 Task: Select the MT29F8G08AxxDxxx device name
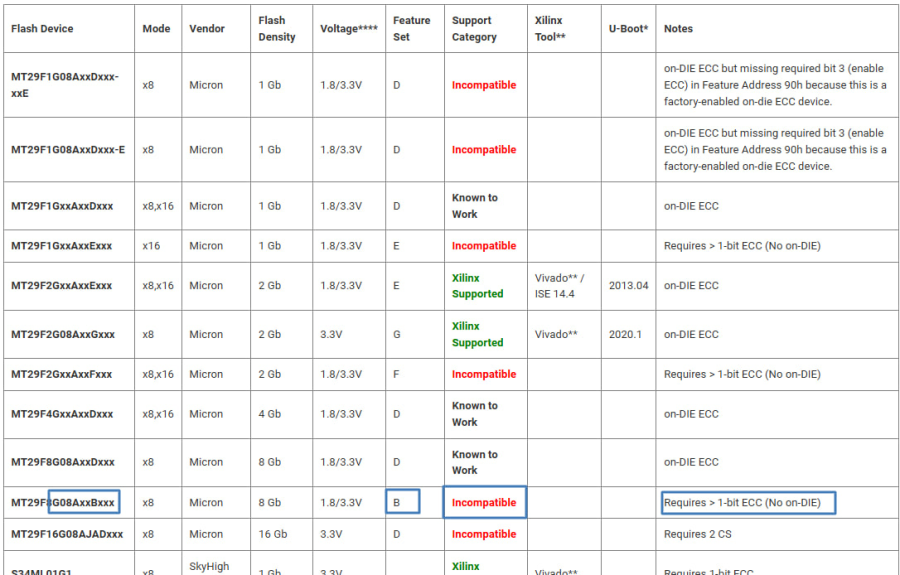pyautogui.click(x=63, y=462)
